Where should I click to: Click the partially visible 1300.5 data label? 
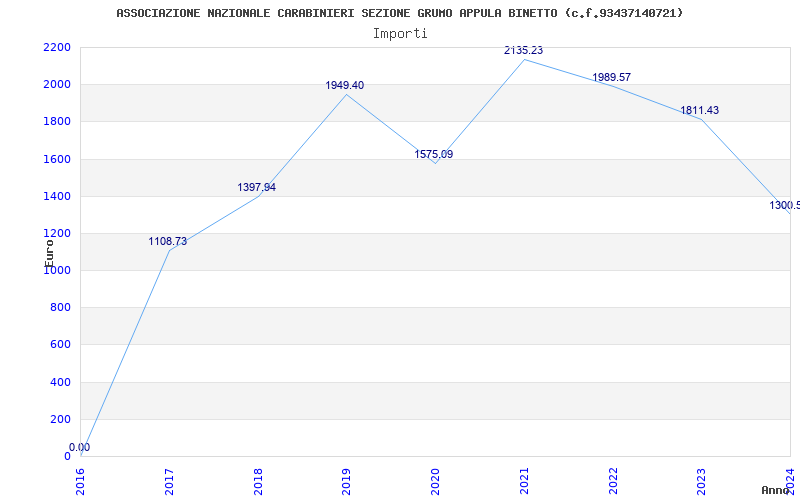point(785,206)
